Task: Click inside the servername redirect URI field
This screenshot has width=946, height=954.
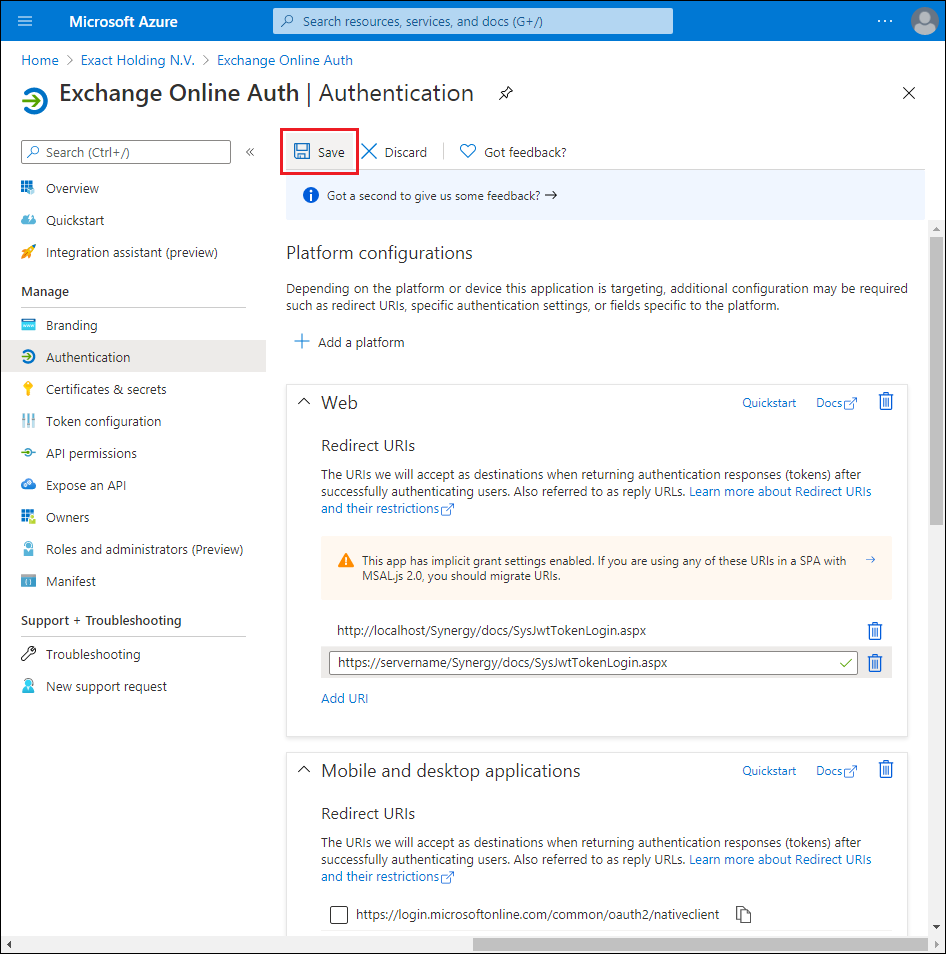Action: (590, 662)
